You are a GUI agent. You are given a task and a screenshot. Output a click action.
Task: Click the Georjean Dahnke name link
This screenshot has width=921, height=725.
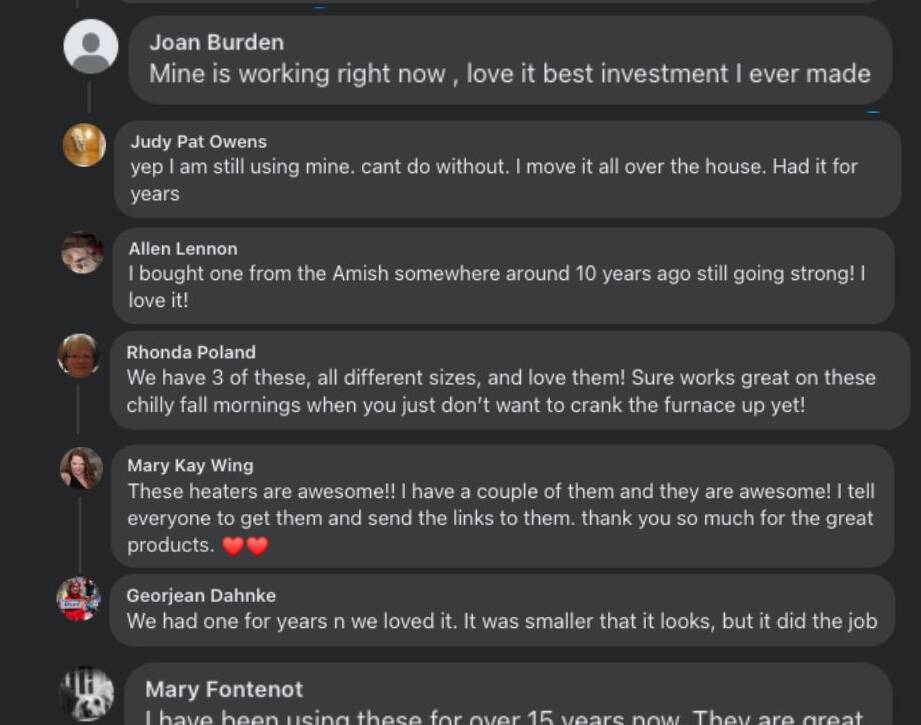pos(201,595)
